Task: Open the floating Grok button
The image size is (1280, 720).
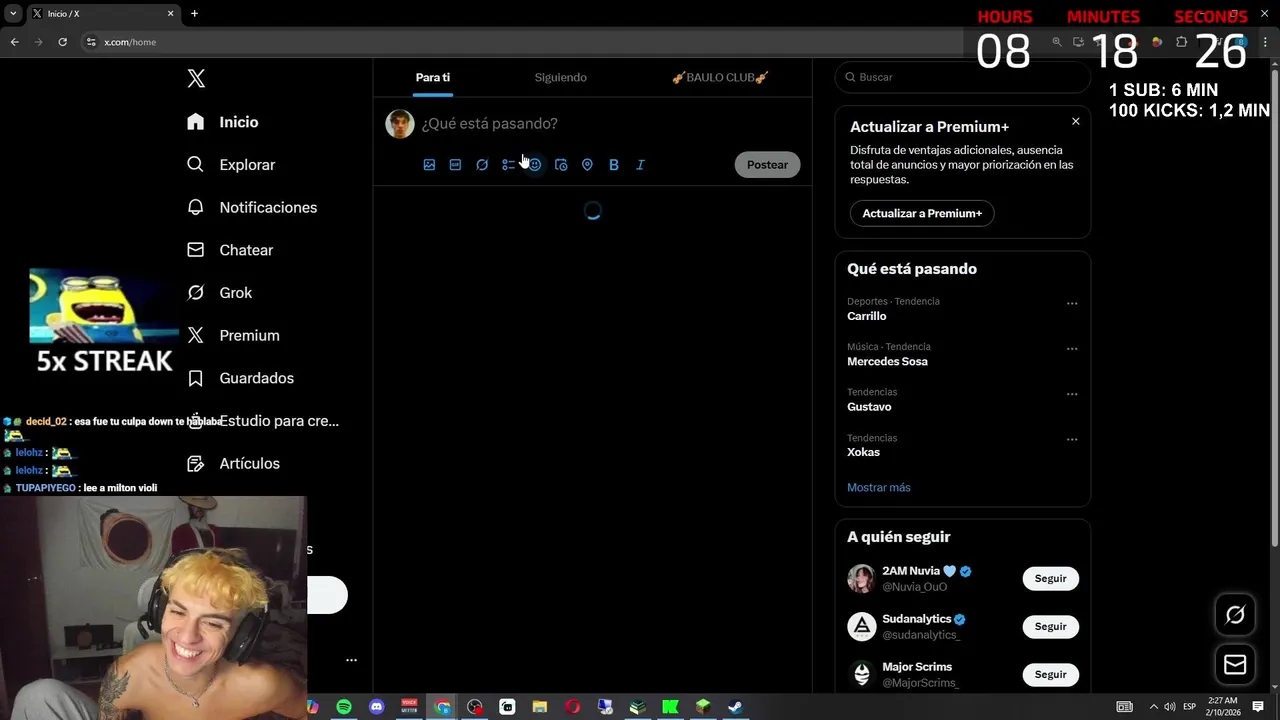Action: tap(1235, 615)
